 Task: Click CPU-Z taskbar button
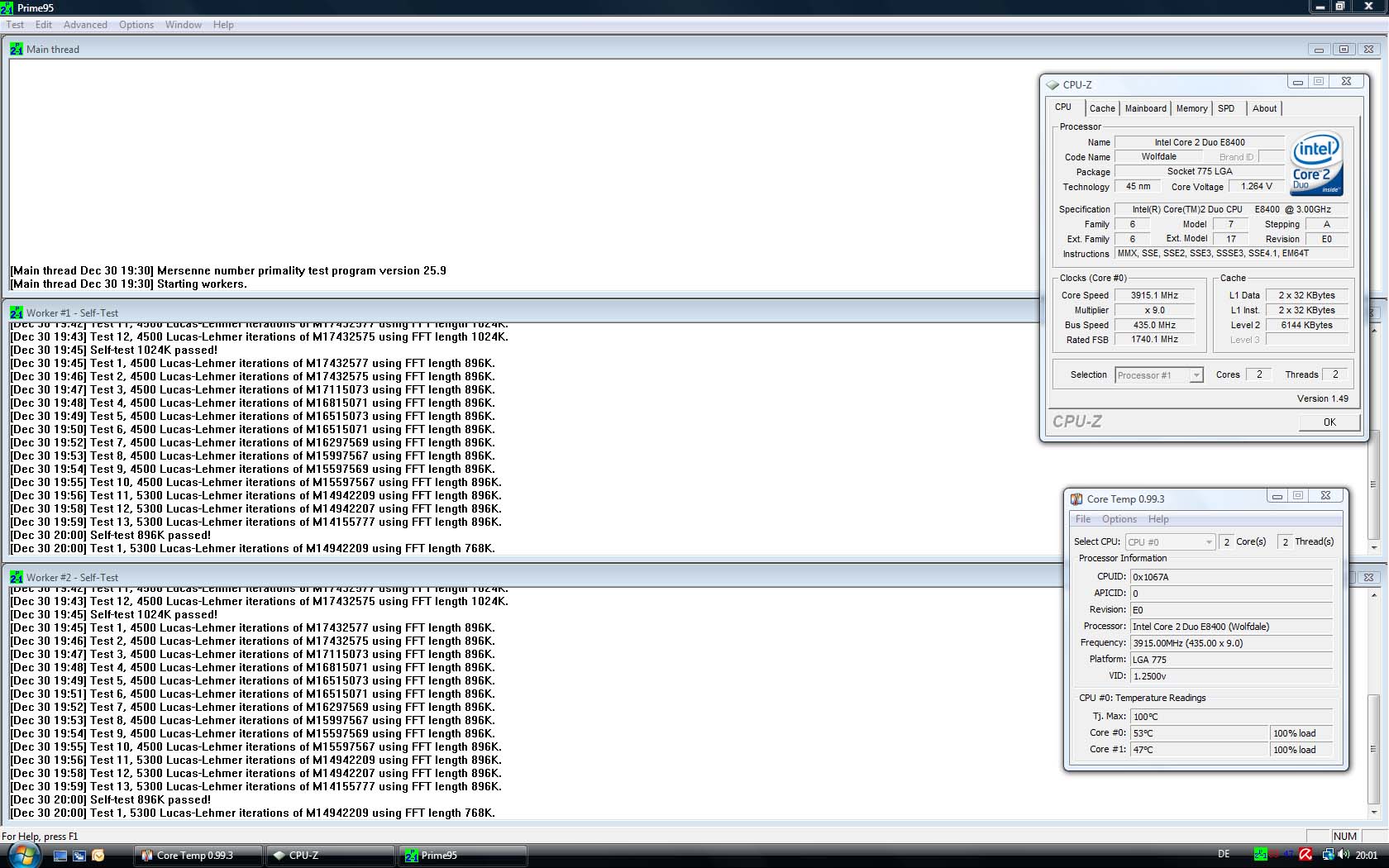pos(331,856)
